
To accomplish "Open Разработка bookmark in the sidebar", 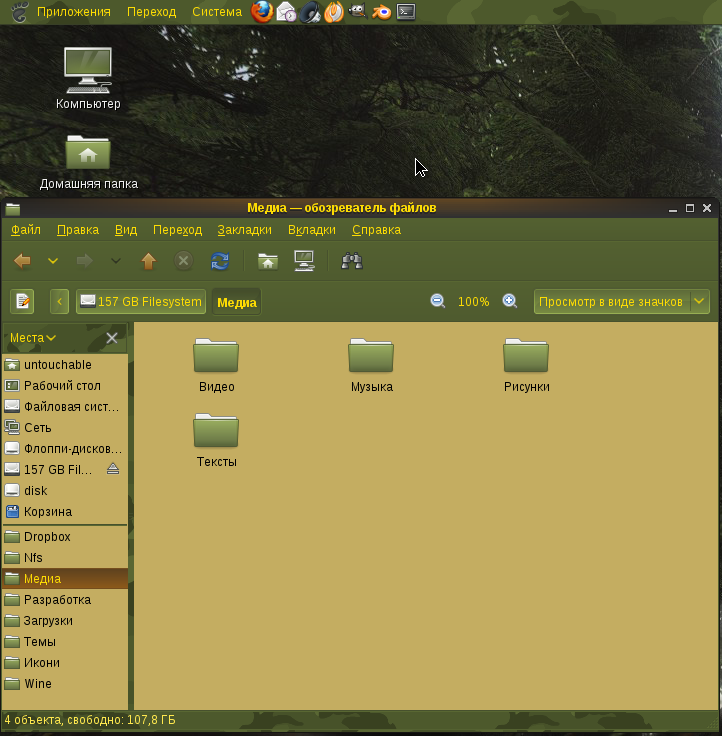I will (x=65, y=600).
